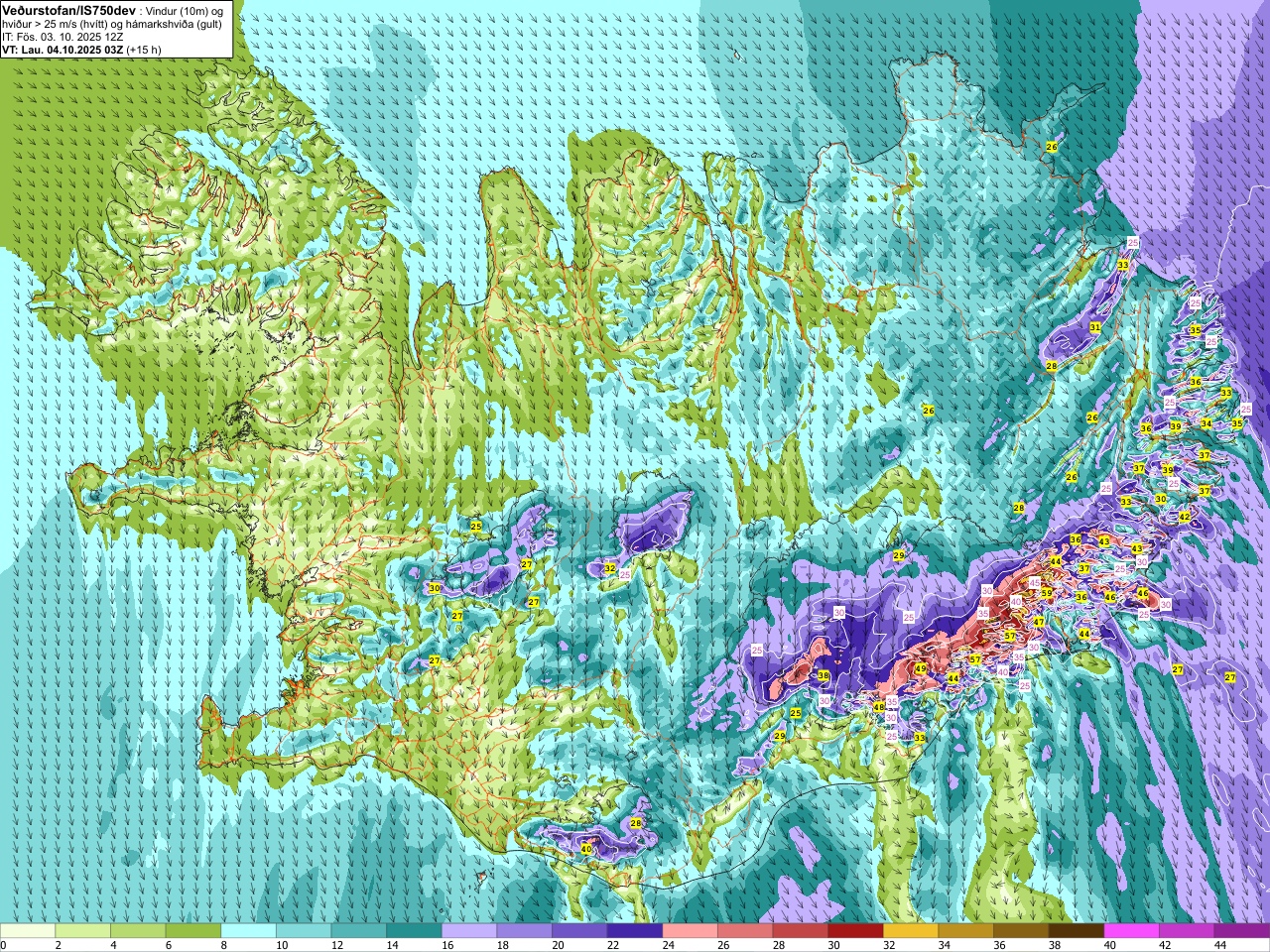Viewport: 1270px width, 952px height.
Task: Select the 40–42 m/s bright magenta legend swatch
Action: tap(1131, 931)
